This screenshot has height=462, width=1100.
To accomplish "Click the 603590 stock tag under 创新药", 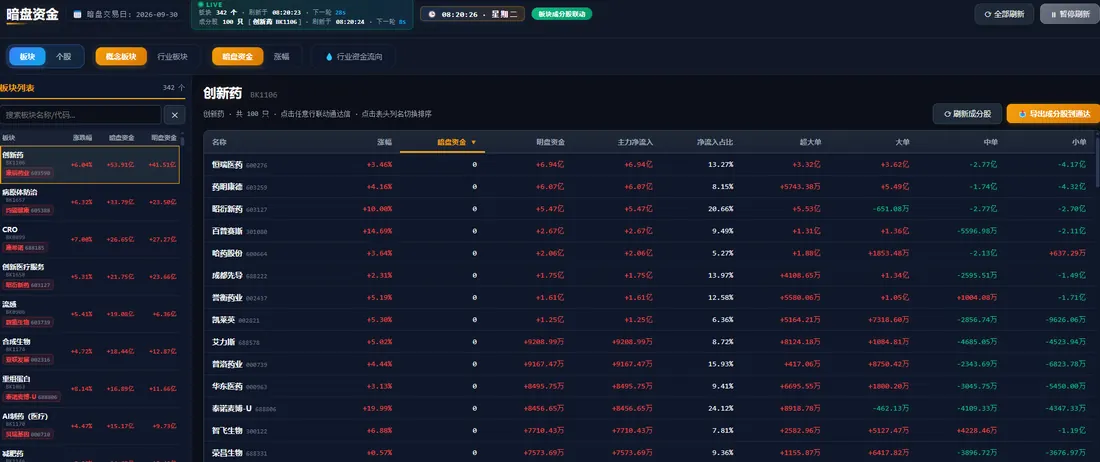I will pyautogui.click(x=28, y=172).
